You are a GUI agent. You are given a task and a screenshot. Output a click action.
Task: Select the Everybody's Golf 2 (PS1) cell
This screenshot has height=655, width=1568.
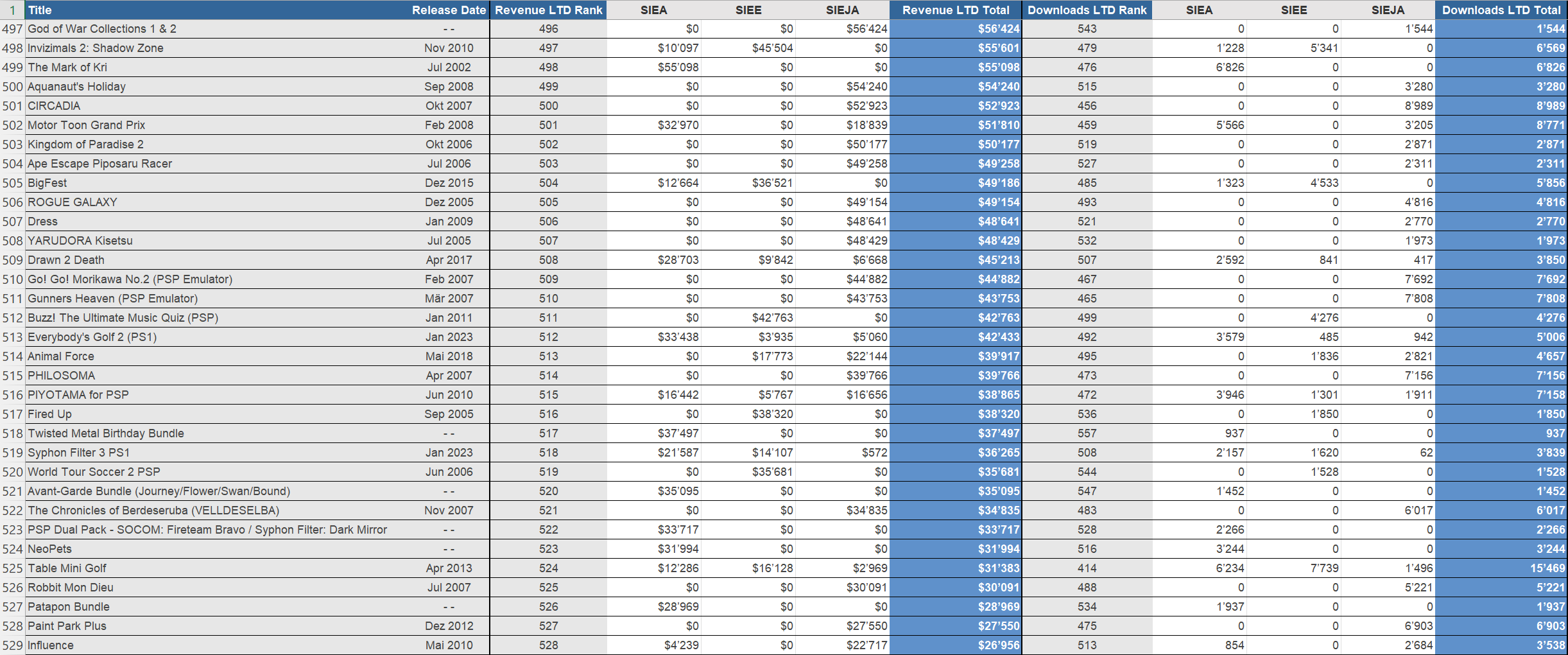point(92,337)
